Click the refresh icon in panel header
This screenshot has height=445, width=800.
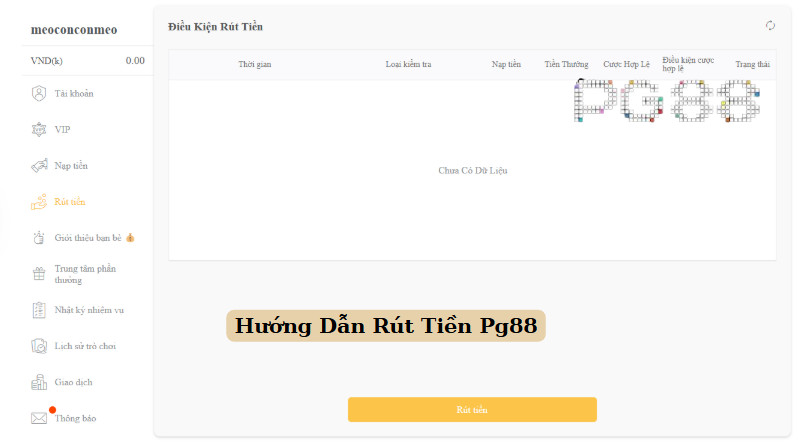(770, 26)
